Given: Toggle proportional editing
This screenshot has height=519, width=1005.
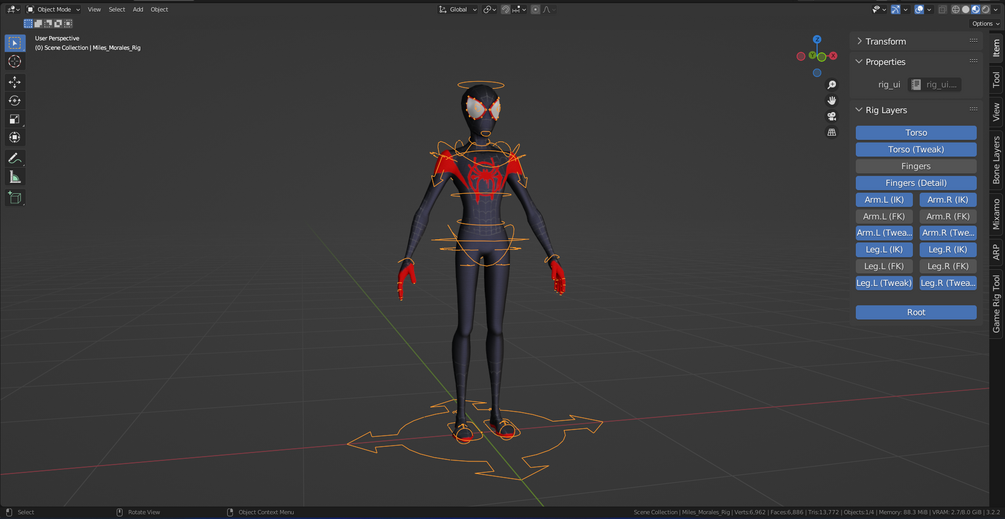Looking at the screenshot, I should pos(535,10).
